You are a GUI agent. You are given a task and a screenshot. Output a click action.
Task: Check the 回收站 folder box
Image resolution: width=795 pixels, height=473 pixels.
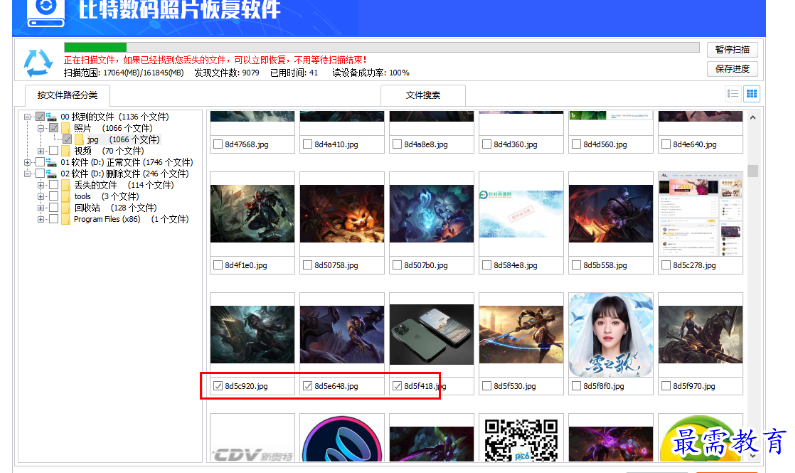[53, 208]
